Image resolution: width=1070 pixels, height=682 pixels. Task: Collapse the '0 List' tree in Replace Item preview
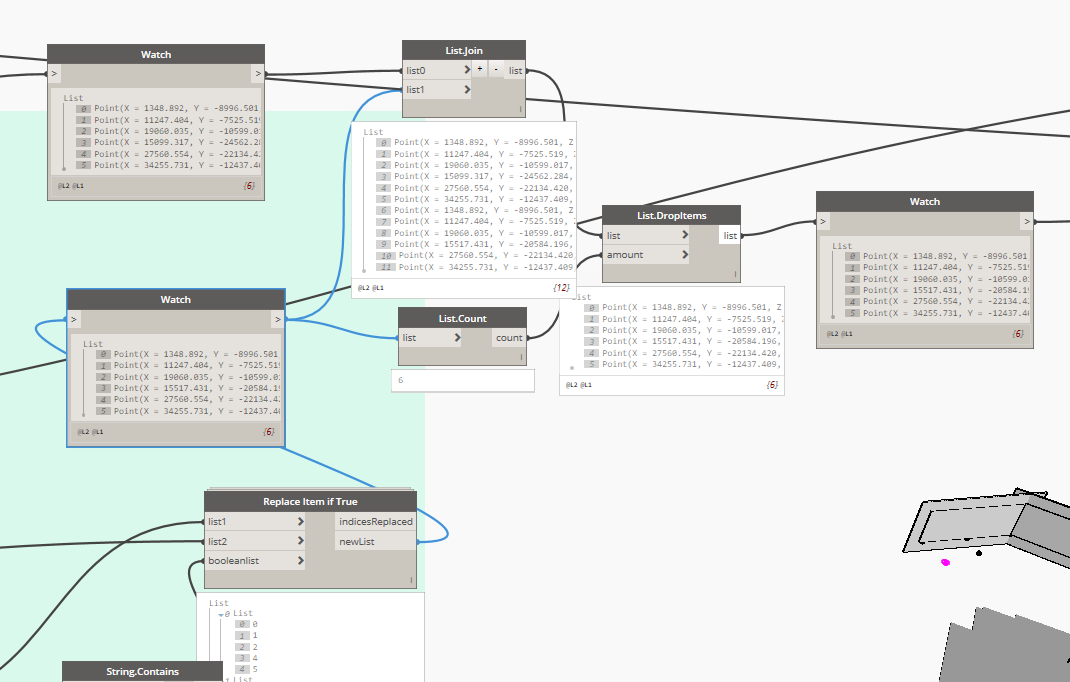tap(220, 614)
